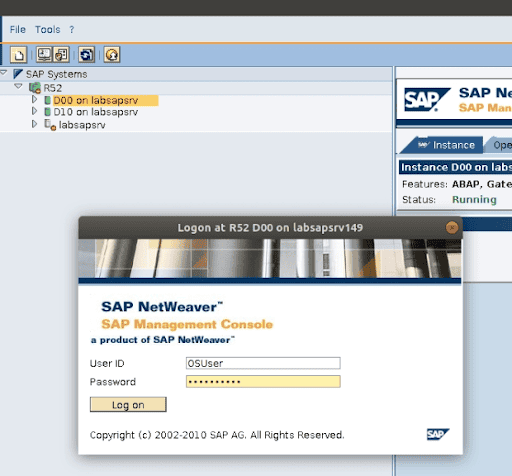Click the SAP Management Console heading in dialog
The height and width of the screenshot is (476, 512).
[187, 324]
